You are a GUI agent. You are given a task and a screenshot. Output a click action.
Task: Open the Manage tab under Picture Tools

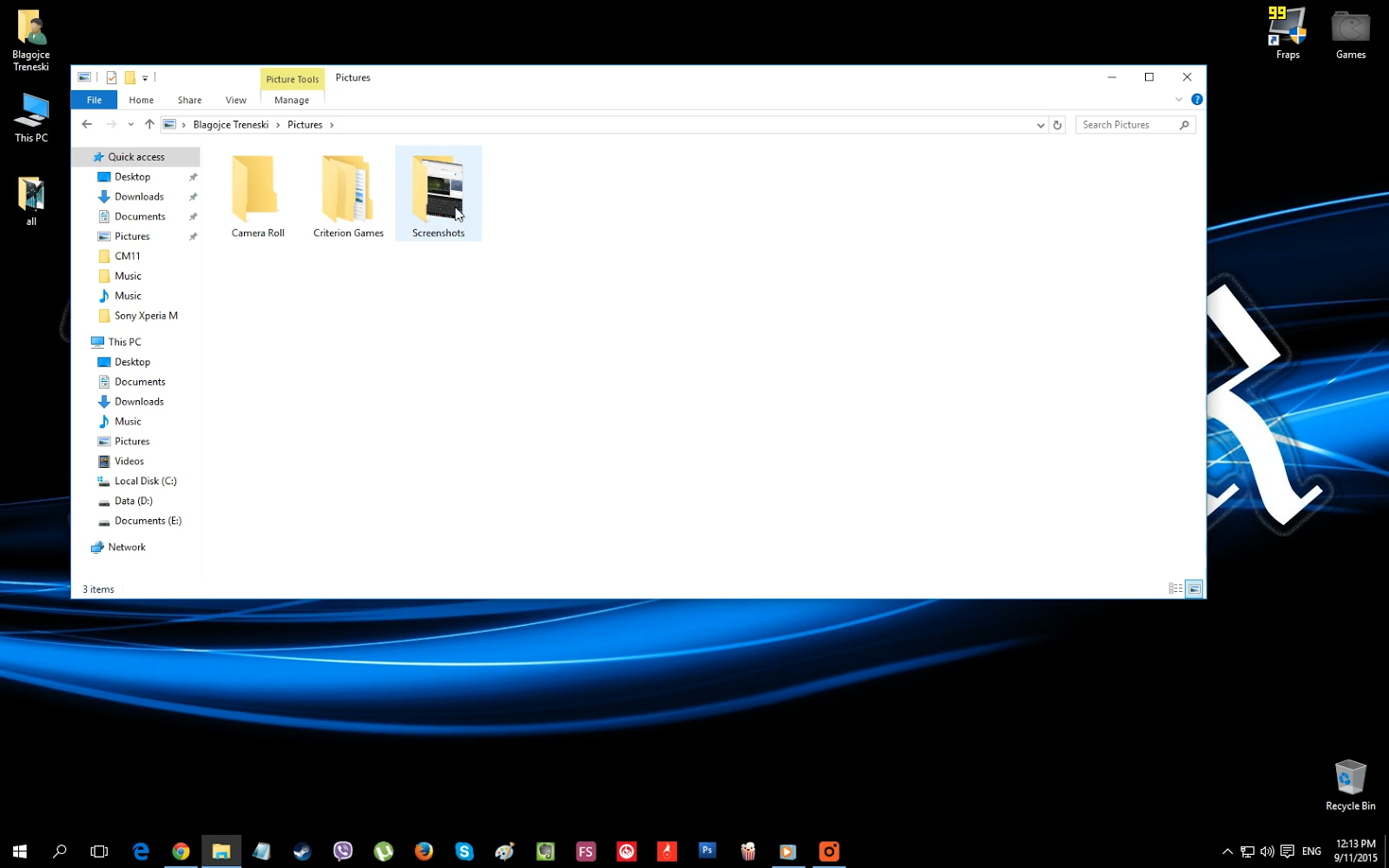tap(292, 99)
